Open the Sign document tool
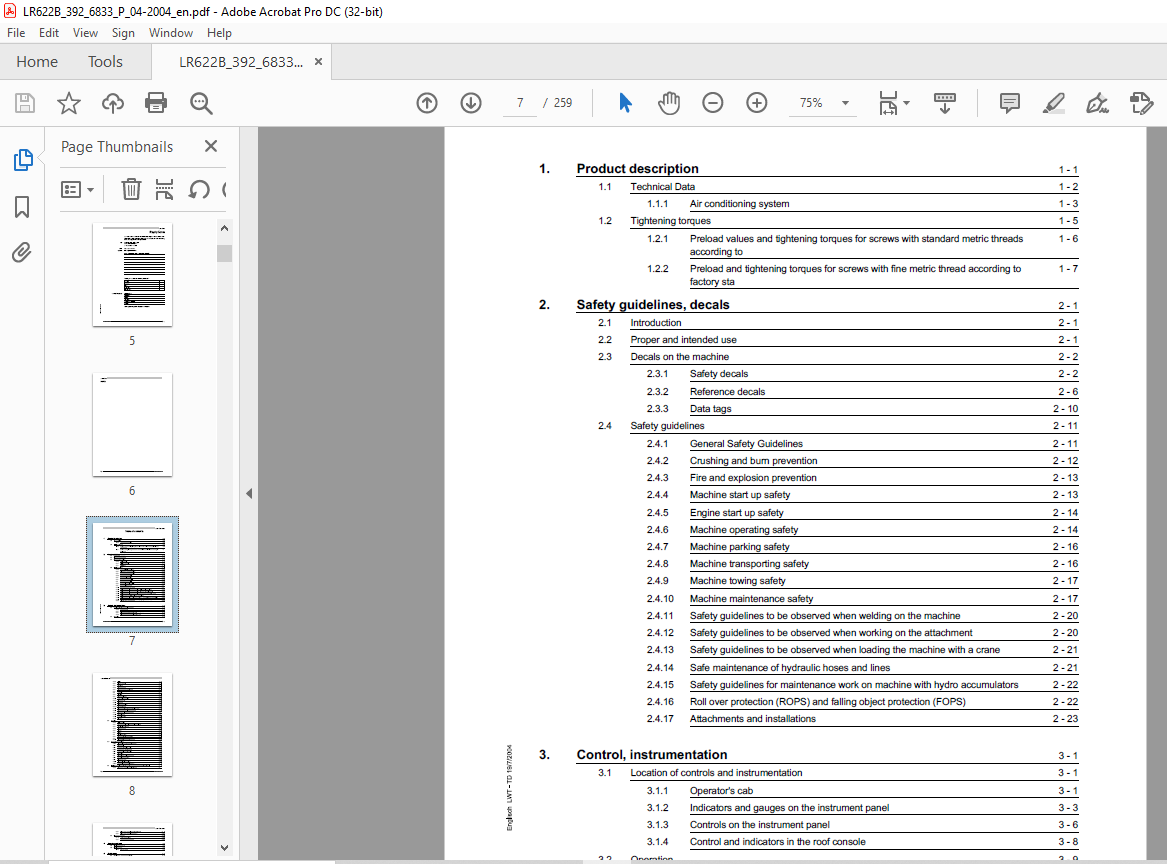Screen dimensions: 1167x864 1097,103
